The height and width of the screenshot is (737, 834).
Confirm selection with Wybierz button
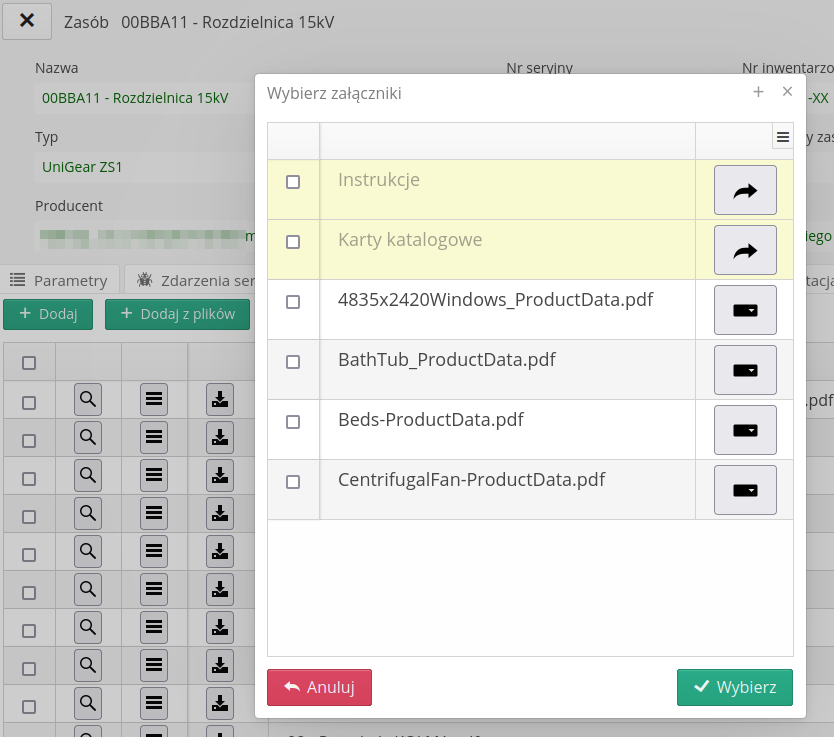[x=734, y=687]
